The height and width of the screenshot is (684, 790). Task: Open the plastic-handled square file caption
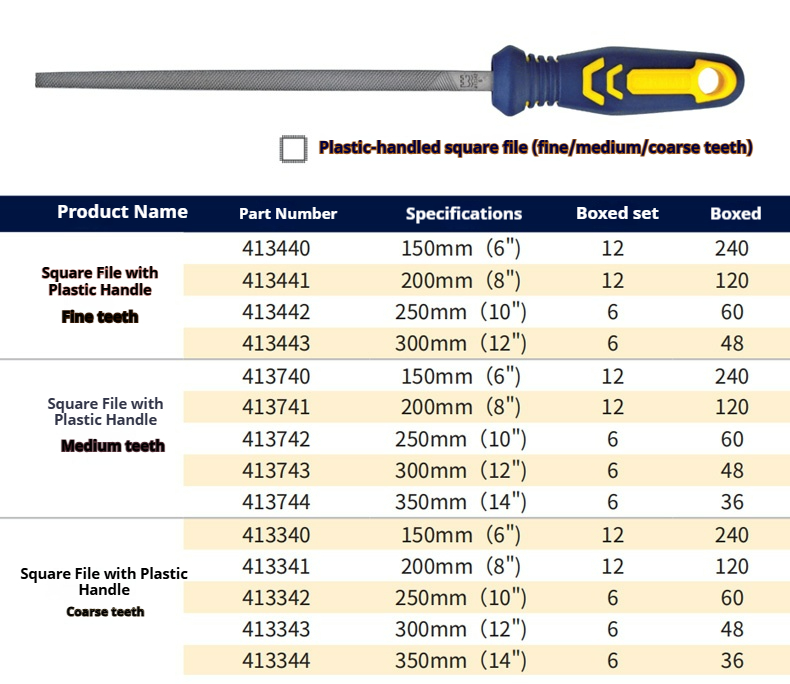pyautogui.click(x=535, y=148)
